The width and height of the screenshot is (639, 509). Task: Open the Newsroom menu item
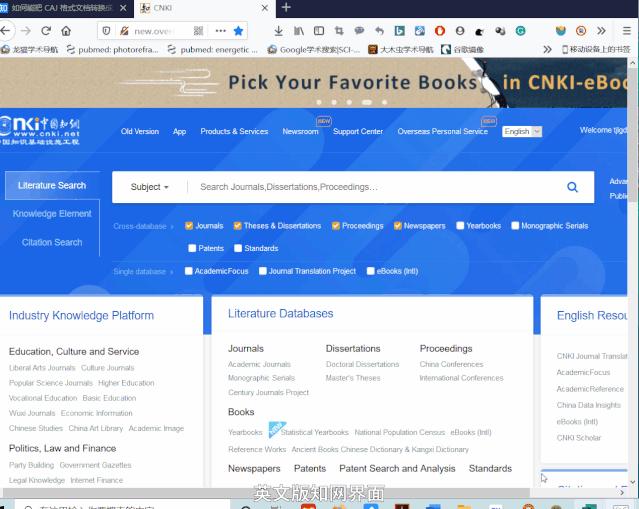(300, 132)
